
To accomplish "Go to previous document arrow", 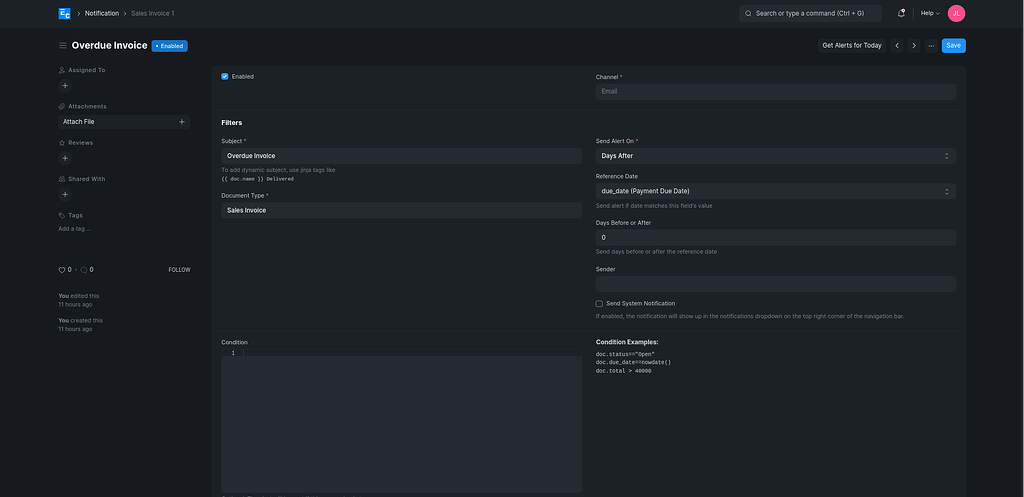I will 897,46.
